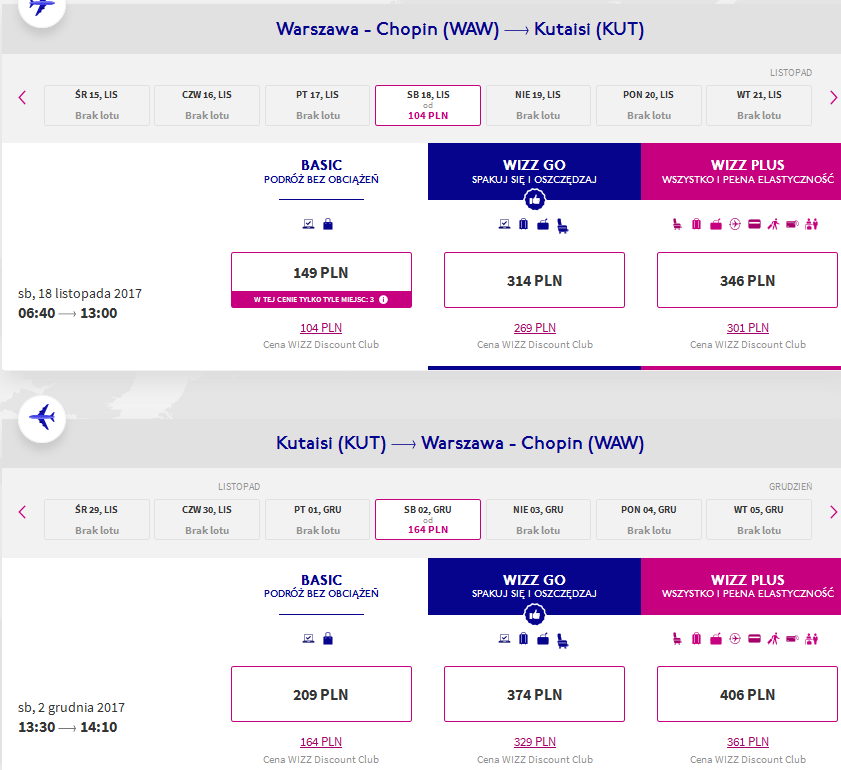841x770 pixels.
Task: Click airport check-in plane icon, outbound WIZZ PLUS
Action: click(735, 224)
